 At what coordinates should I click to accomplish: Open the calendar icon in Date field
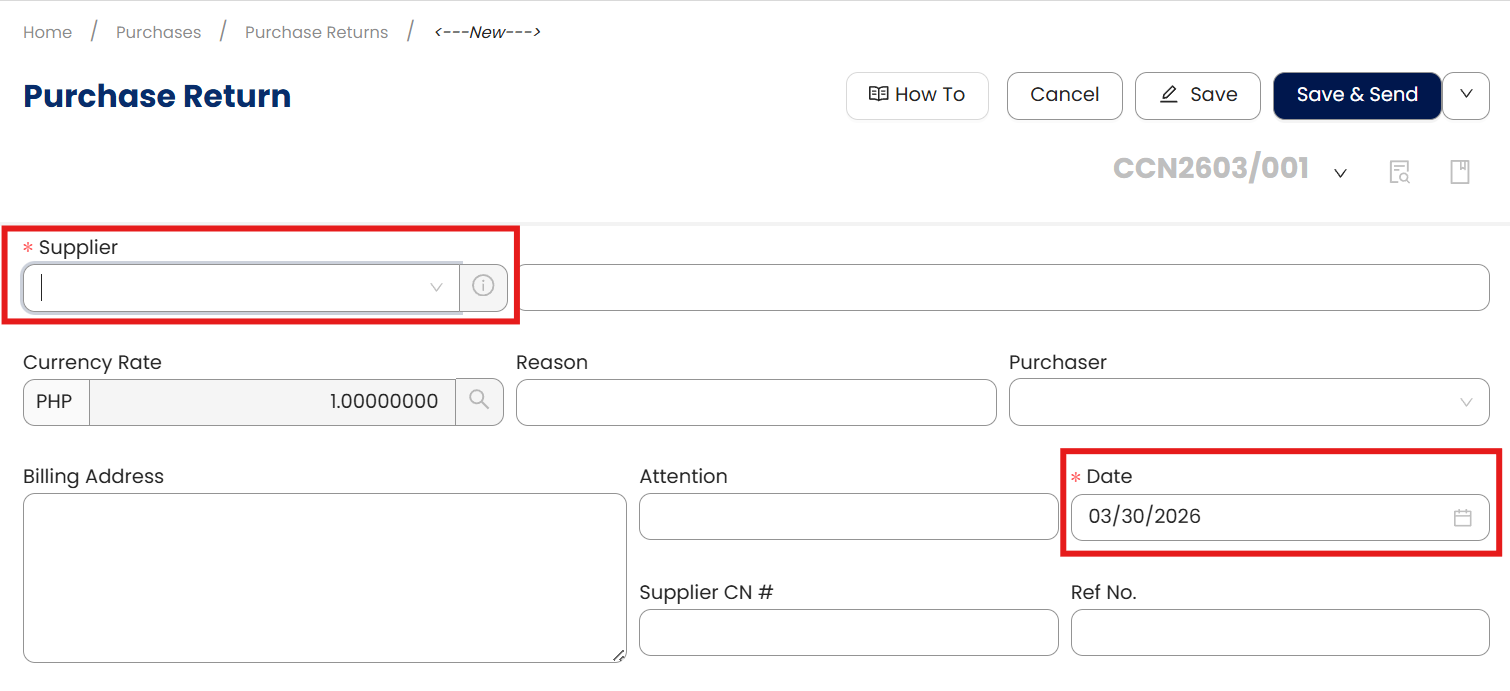point(1462,517)
